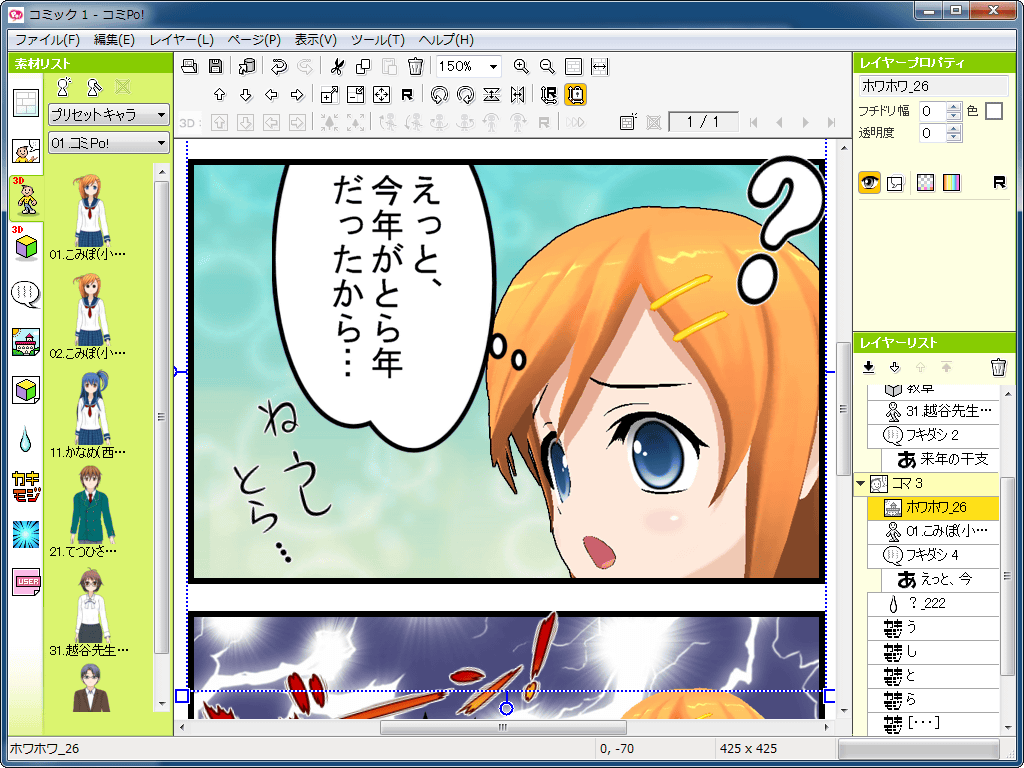The height and width of the screenshot is (768, 1024).
Task: Select the ？_222 layer
Action: coord(933,603)
